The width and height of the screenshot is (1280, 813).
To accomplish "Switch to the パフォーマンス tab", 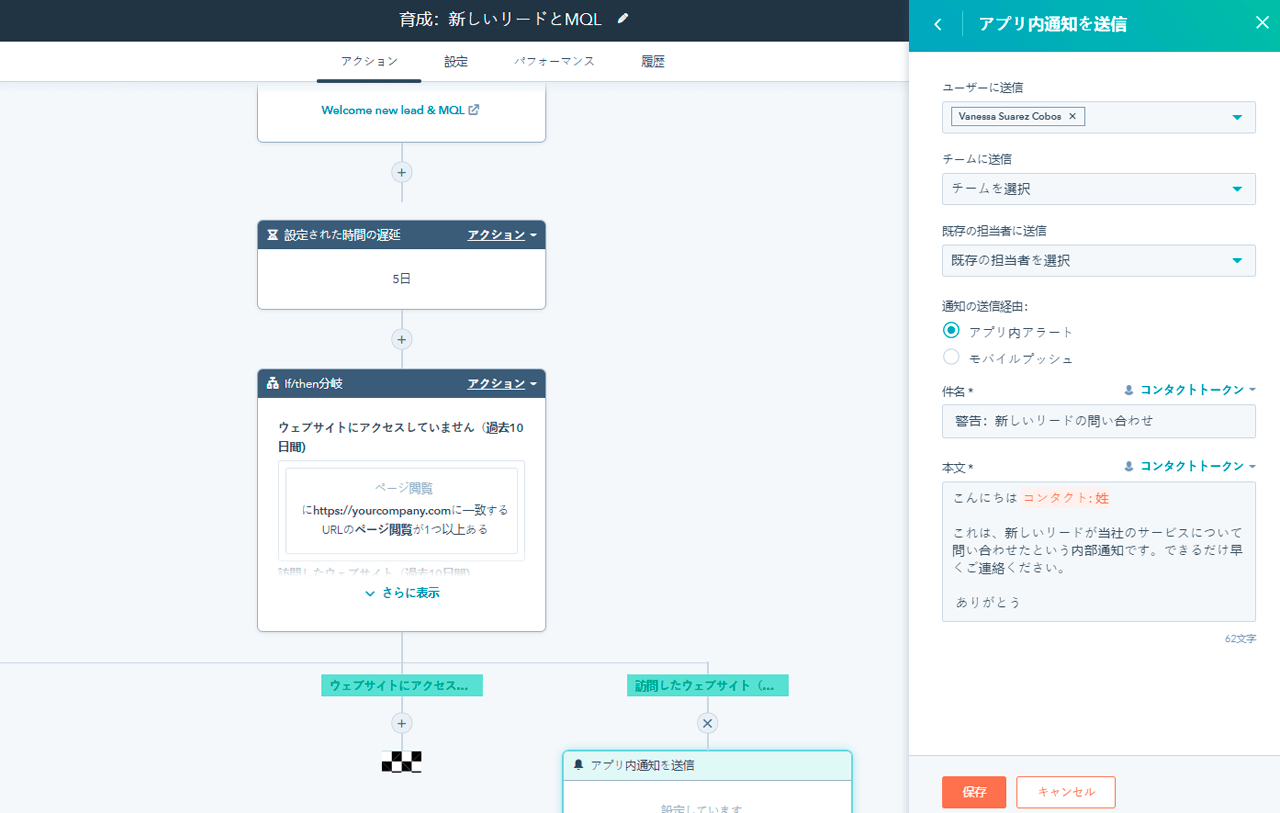I will (x=554, y=61).
